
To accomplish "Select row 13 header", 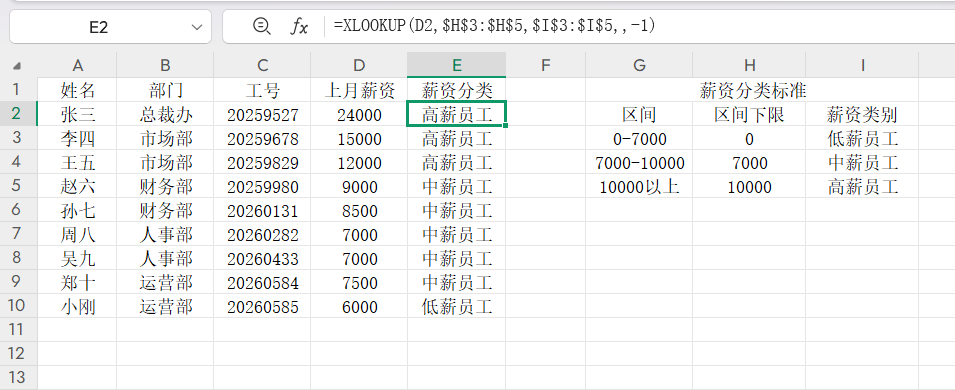I will point(18,377).
